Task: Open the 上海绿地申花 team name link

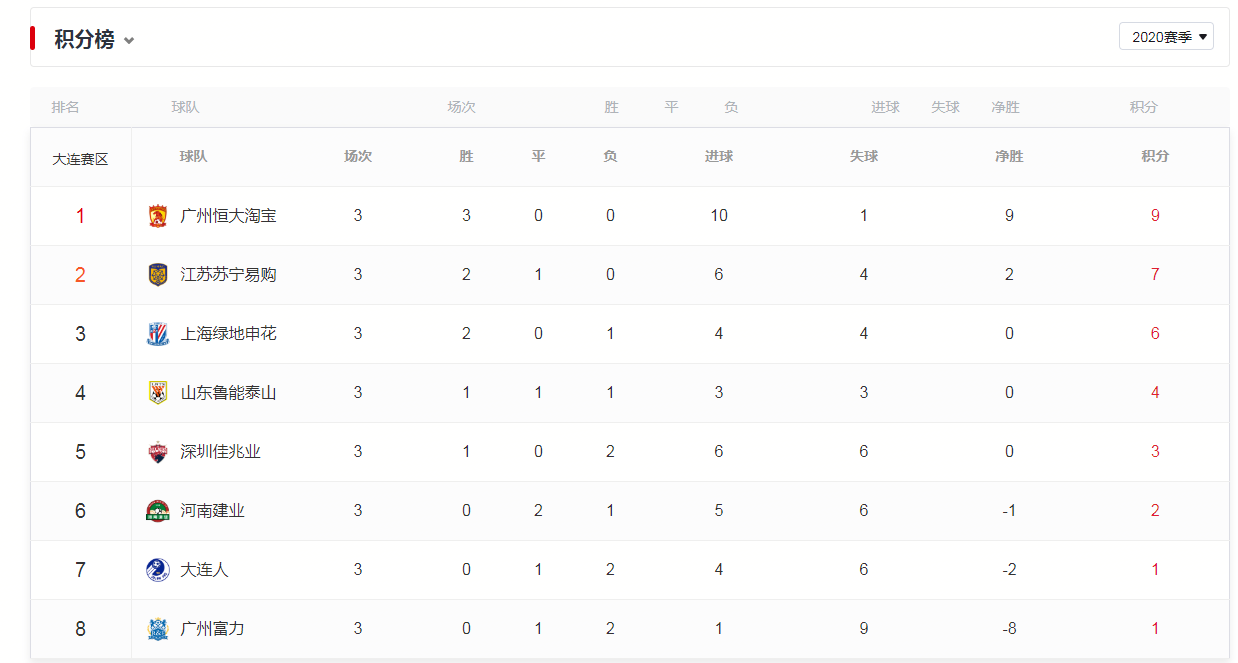Action: (x=228, y=334)
